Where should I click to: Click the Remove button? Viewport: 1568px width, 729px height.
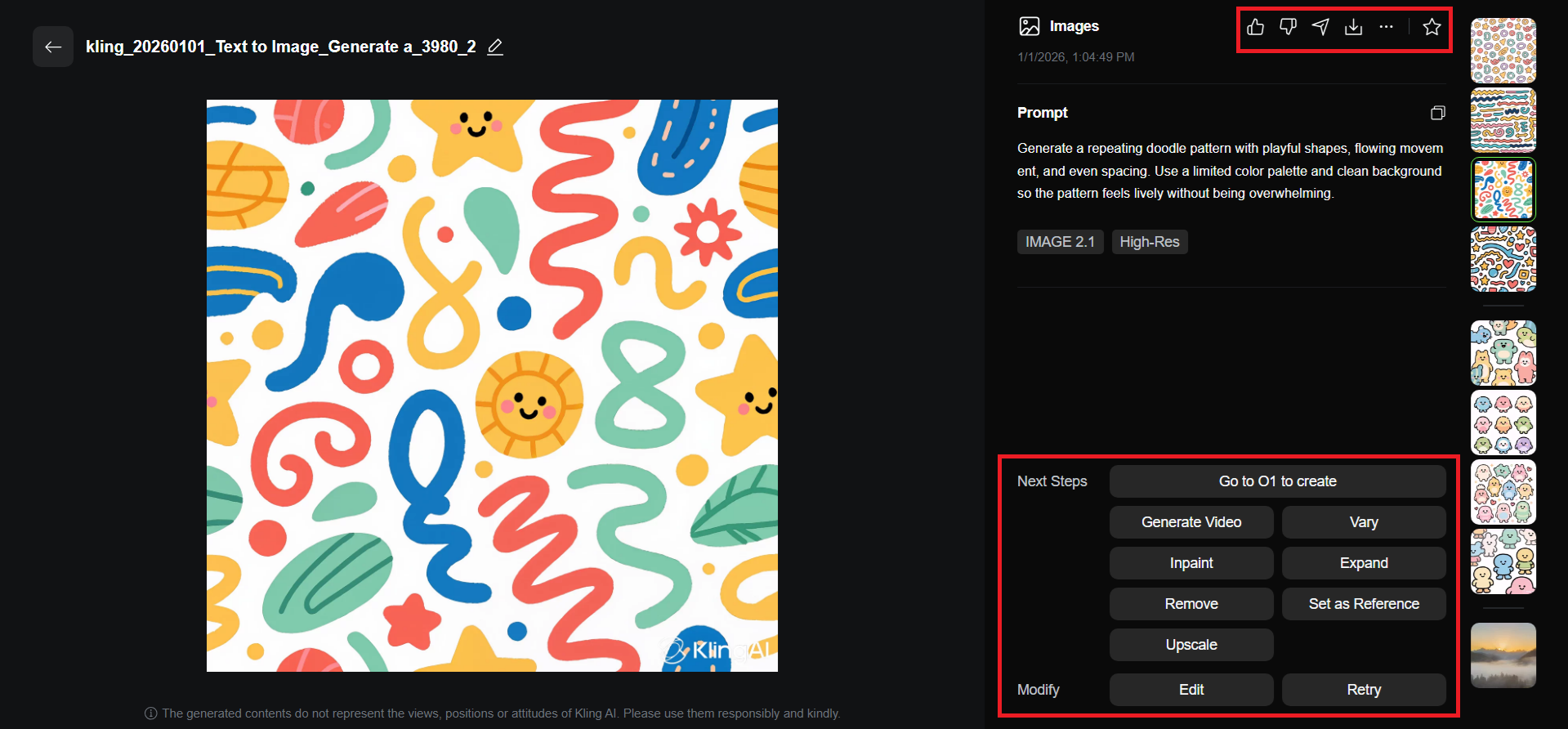(1191, 604)
